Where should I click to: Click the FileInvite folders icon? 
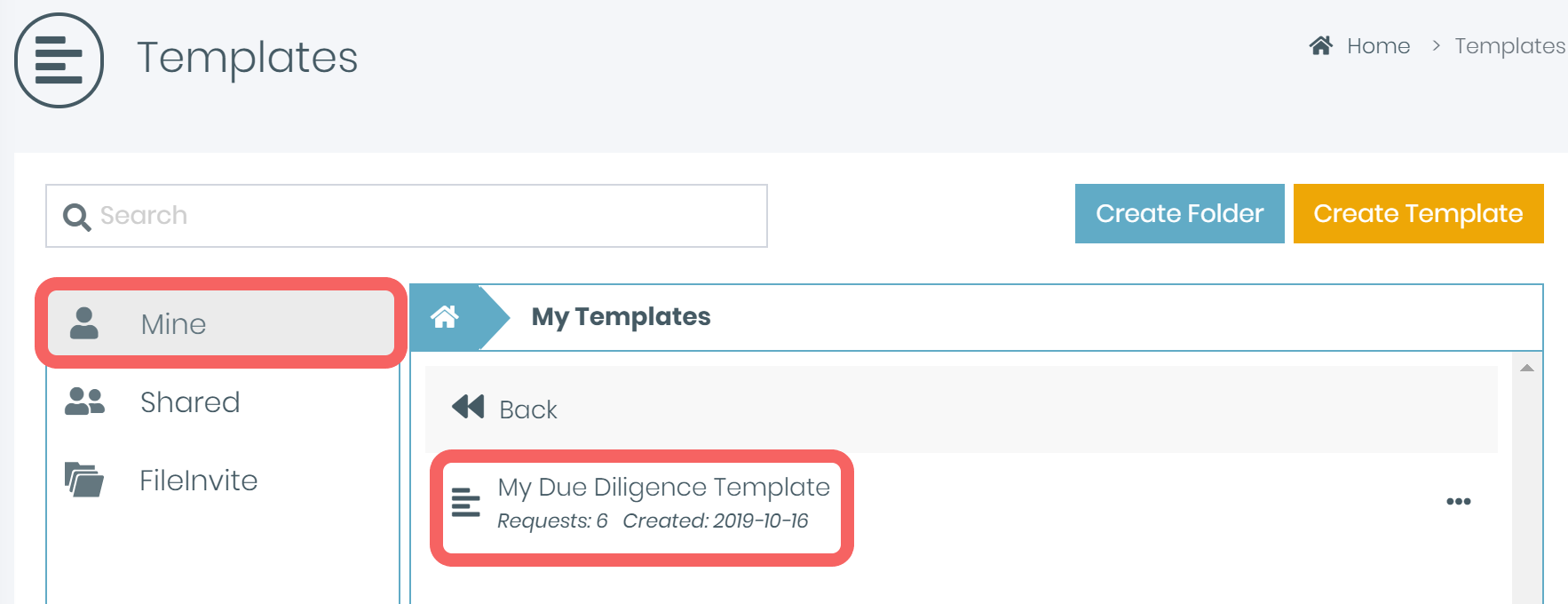(x=84, y=480)
